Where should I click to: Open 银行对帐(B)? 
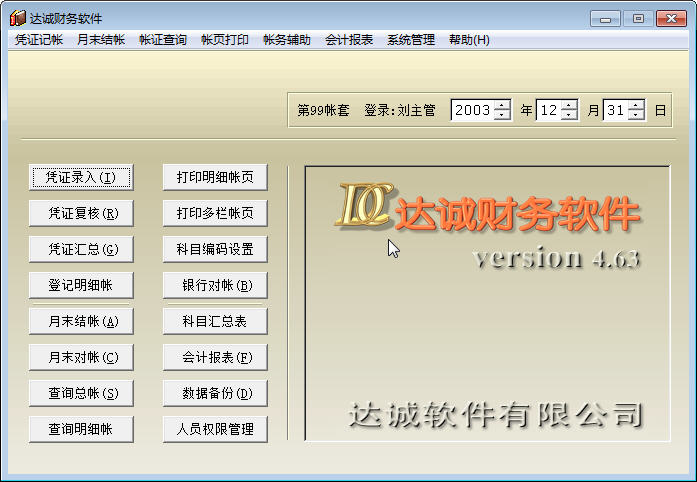click(x=215, y=285)
